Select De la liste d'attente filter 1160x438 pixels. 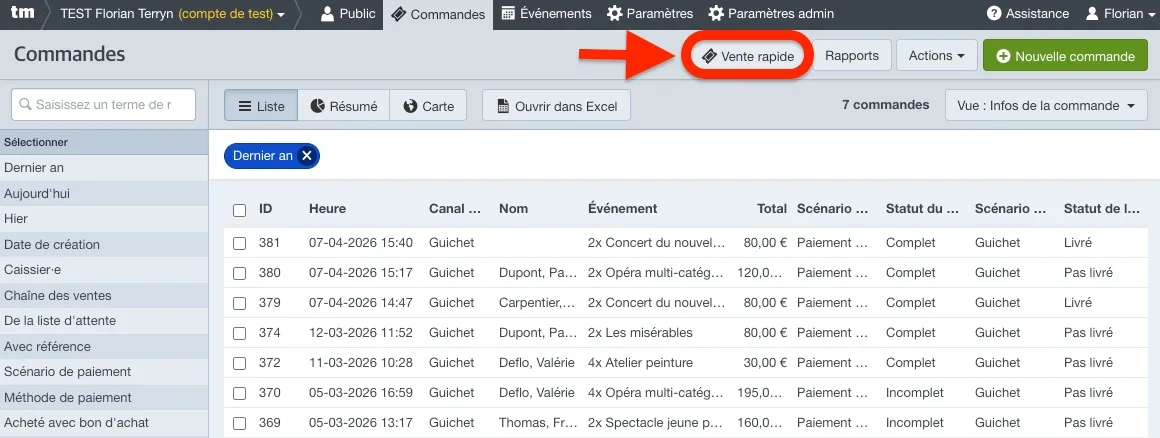coord(104,321)
